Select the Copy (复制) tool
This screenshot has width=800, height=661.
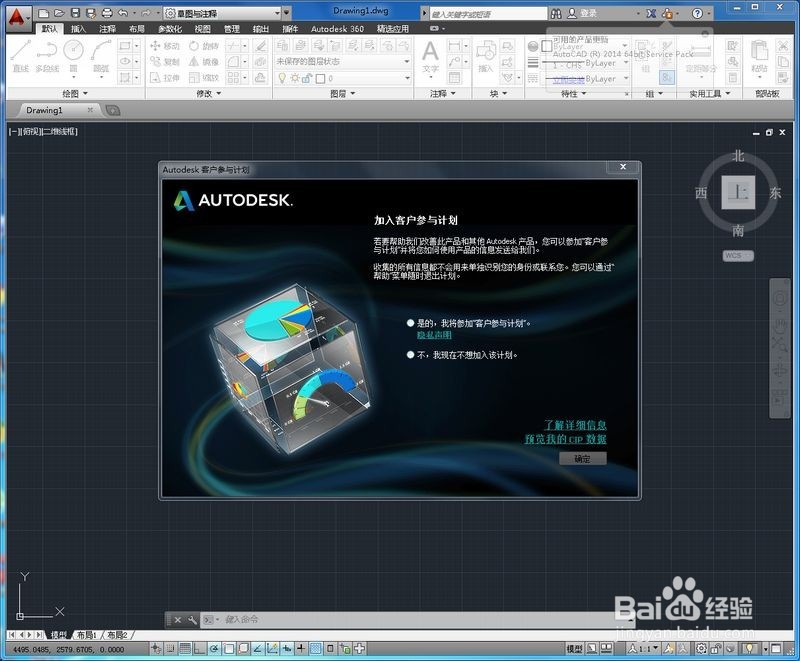pyautogui.click(x=165, y=62)
